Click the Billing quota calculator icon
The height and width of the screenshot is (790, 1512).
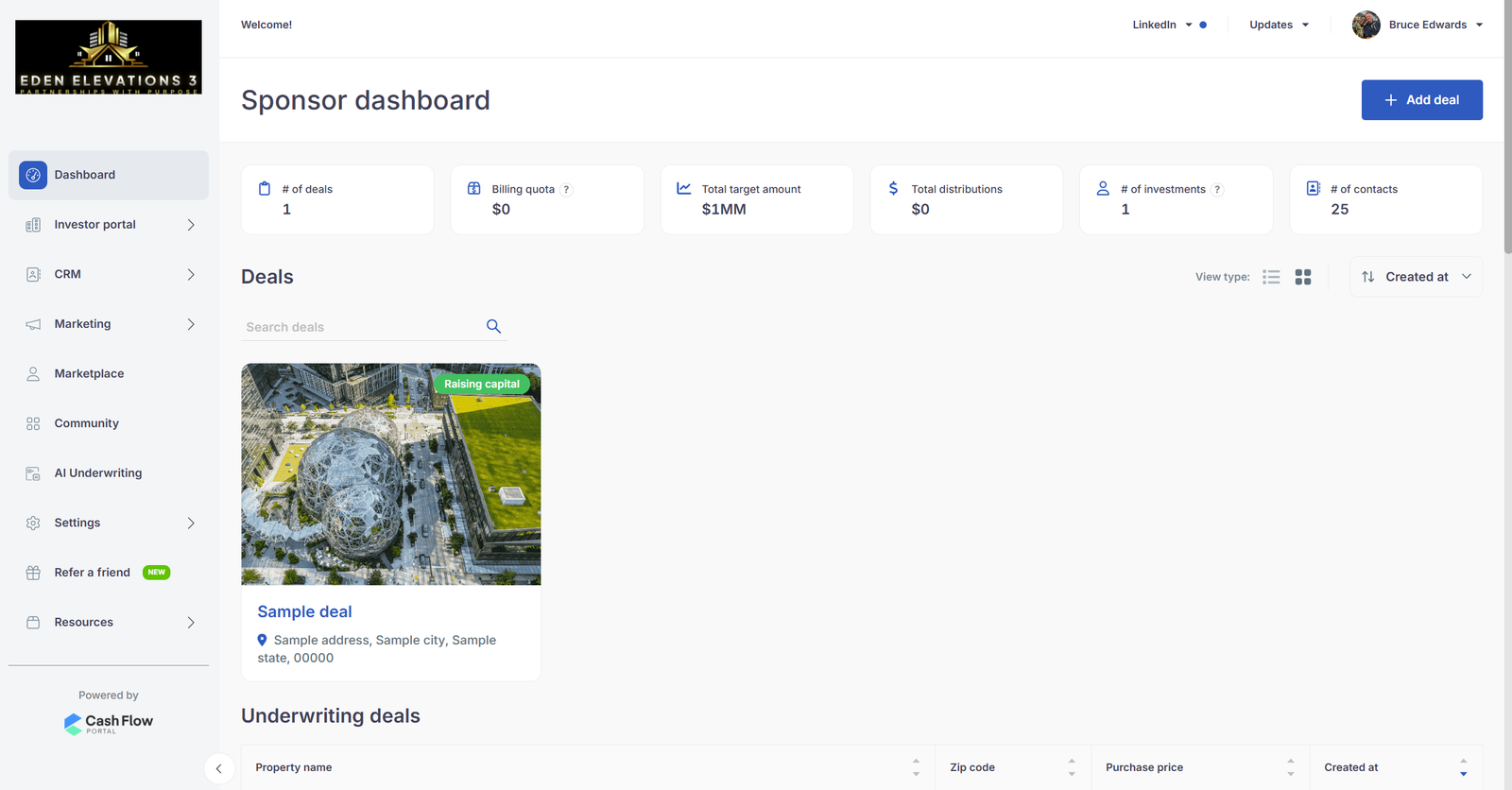tap(474, 188)
